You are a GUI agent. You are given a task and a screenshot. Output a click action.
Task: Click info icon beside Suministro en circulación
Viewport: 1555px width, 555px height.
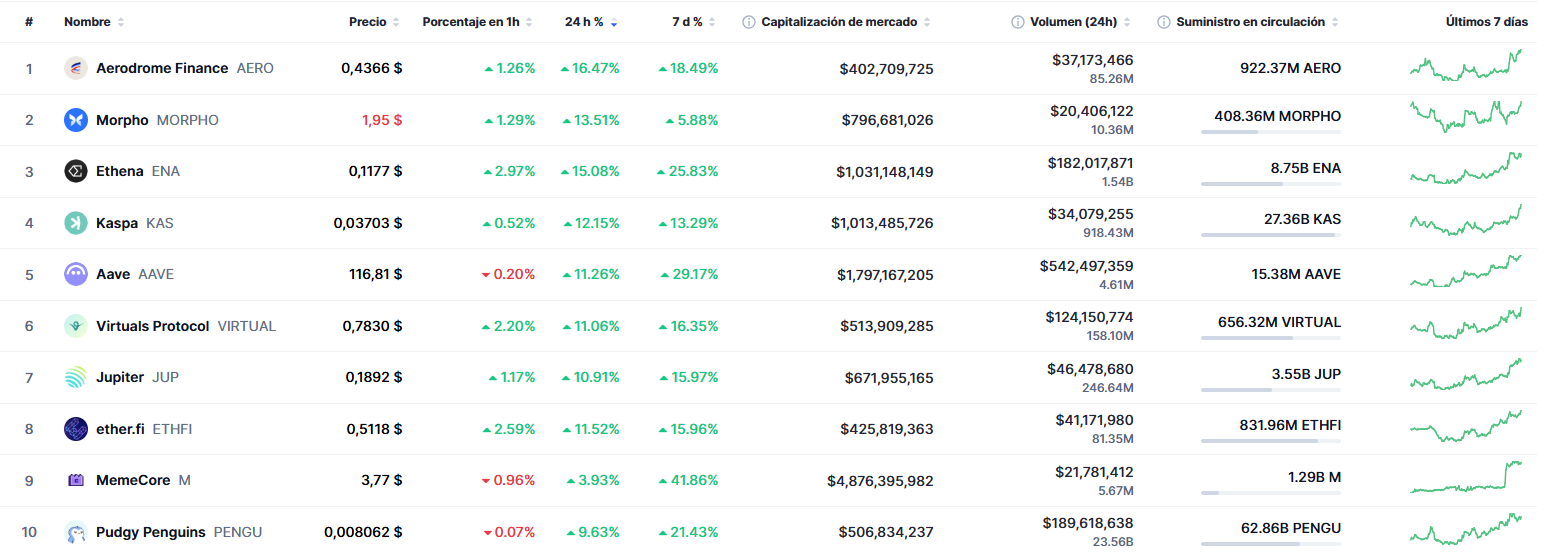point(1163,22)
